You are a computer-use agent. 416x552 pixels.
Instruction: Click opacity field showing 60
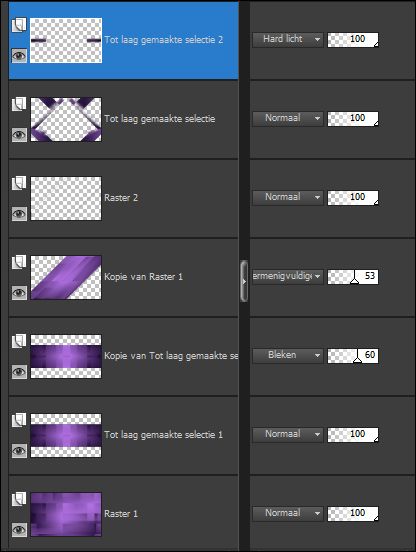tap(353, 356)
